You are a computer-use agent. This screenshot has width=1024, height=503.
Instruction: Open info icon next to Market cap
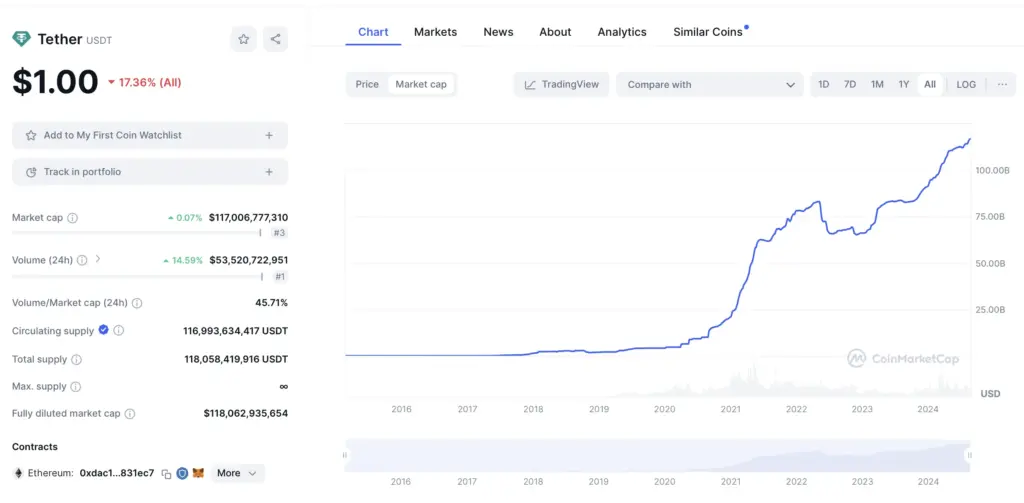(72, 218)
